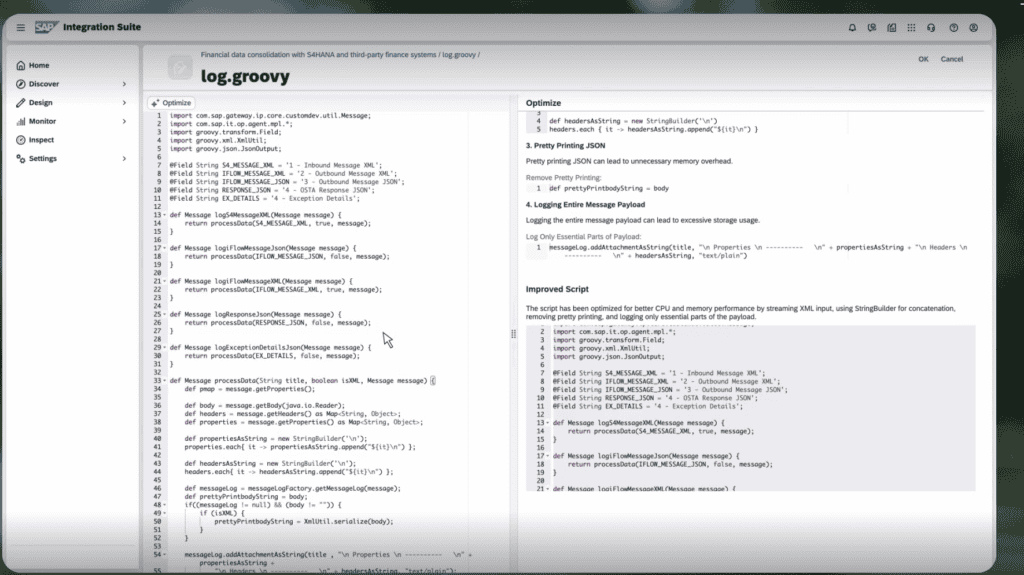Expand the Settings menu chevron
The image size is (1024, 575).
coord(124,159)
